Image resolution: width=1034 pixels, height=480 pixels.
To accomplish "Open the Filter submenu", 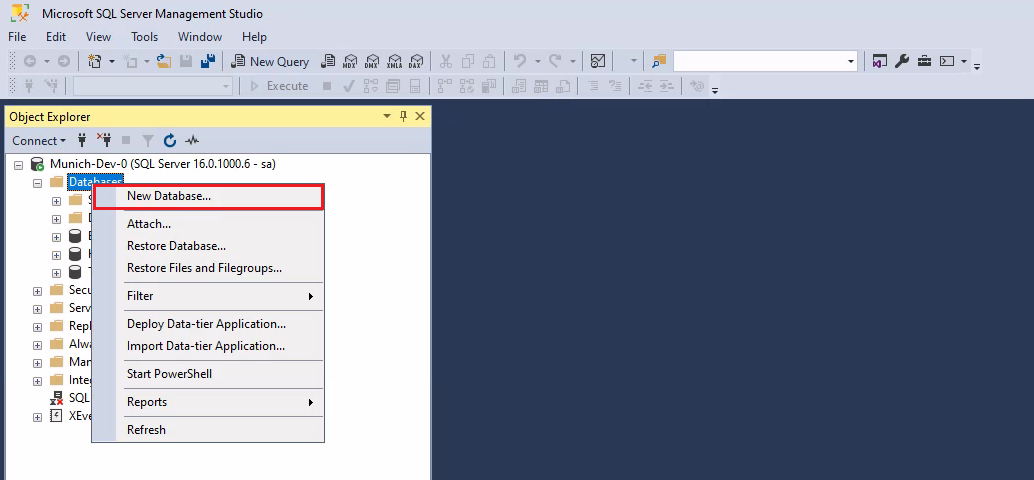I will pos(208,296).
